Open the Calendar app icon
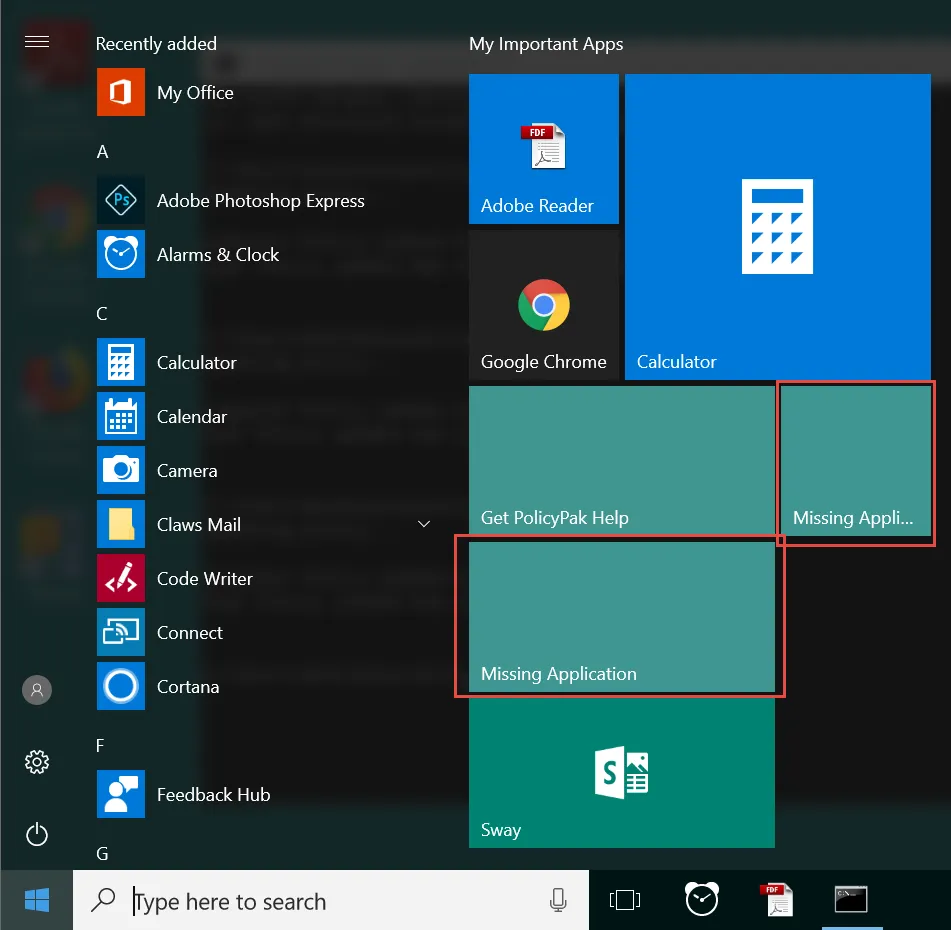This screenshot has width=951, height=930. tap(121, 416)
